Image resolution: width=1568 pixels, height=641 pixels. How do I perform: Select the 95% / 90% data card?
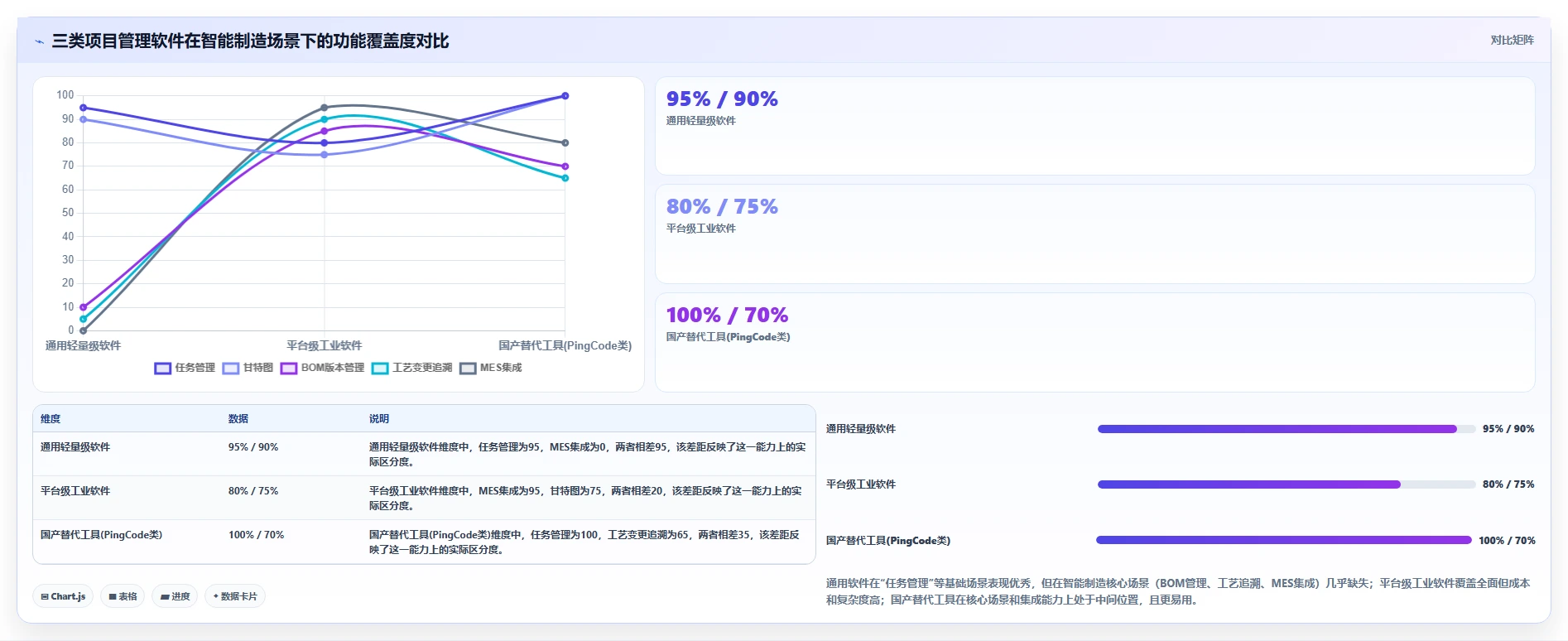(x=1094, y=126)
